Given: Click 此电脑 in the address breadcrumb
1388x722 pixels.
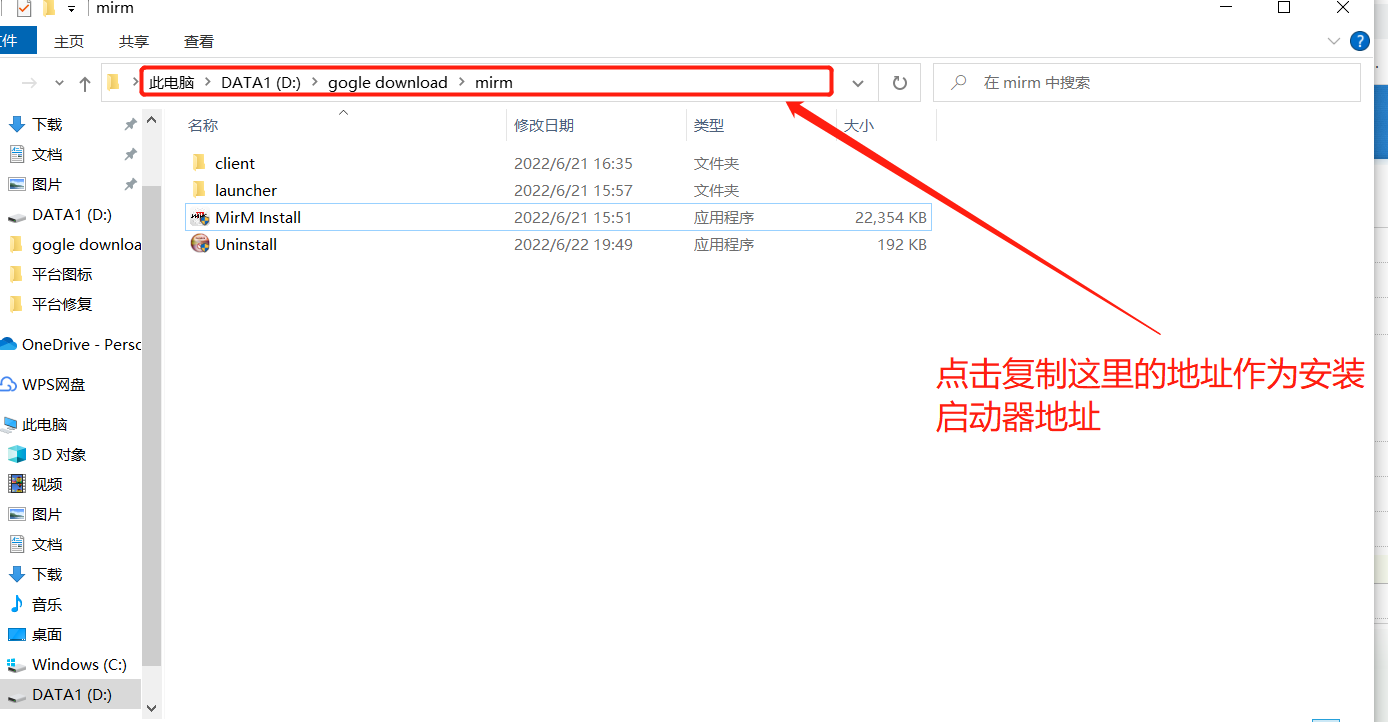Looking at the screenshot, I should click(171, 83).
